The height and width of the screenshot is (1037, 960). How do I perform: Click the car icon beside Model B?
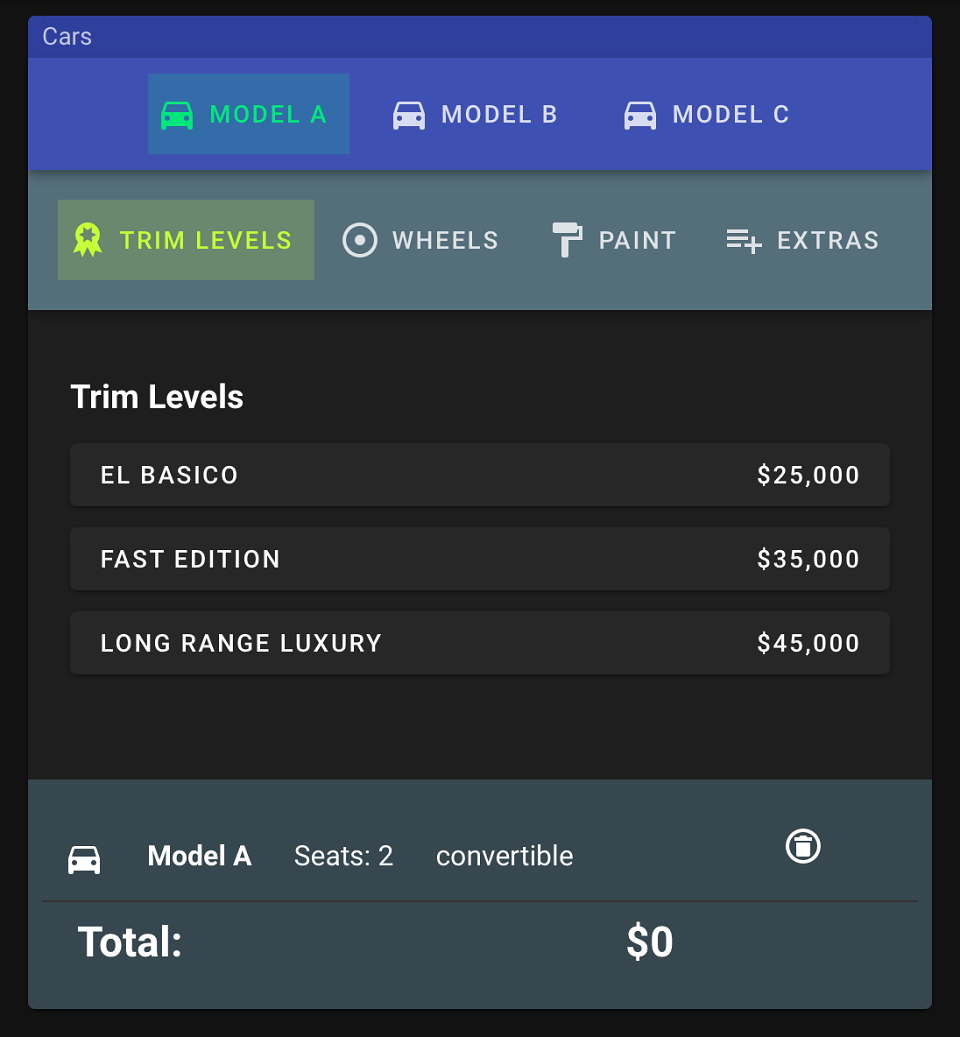(x=409, y=115)
